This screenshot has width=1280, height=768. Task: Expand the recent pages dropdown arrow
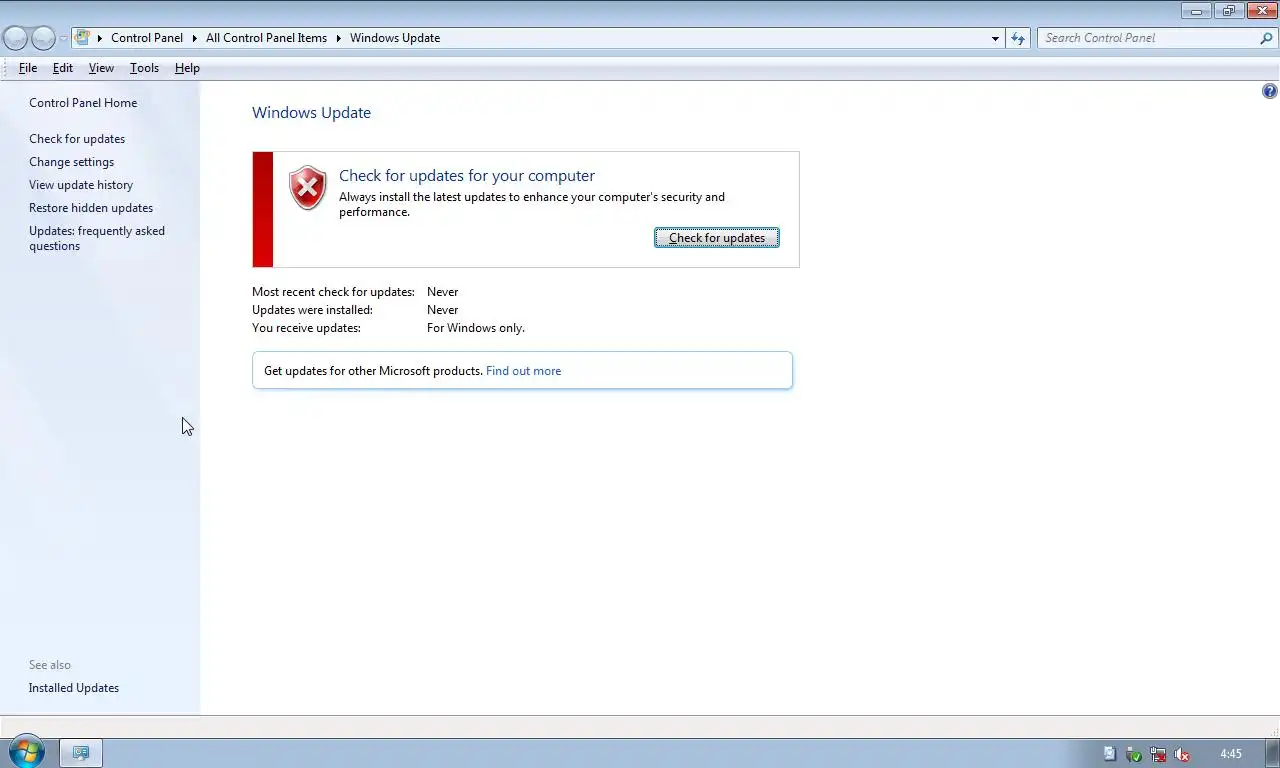pyautogui.click(x=63, y=38)
